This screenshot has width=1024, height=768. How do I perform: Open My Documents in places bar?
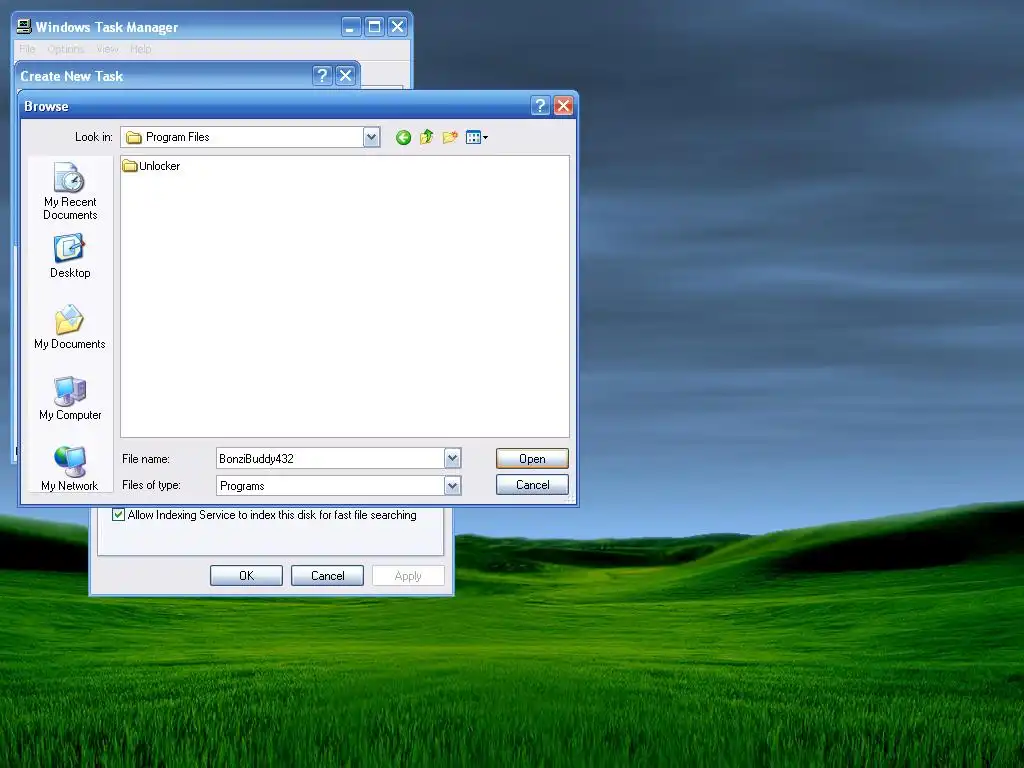point(70,327)
